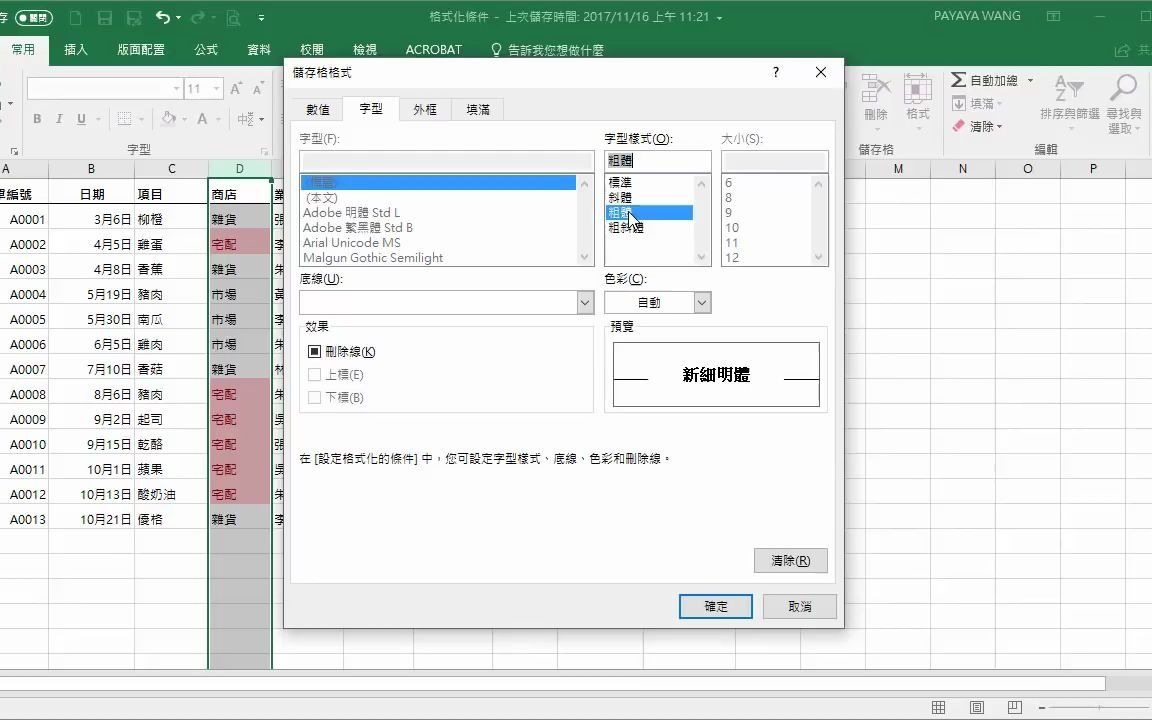1152x720 pixels.
Task: Switch to the 外框 tab in dialog
Action: (424, 109)
